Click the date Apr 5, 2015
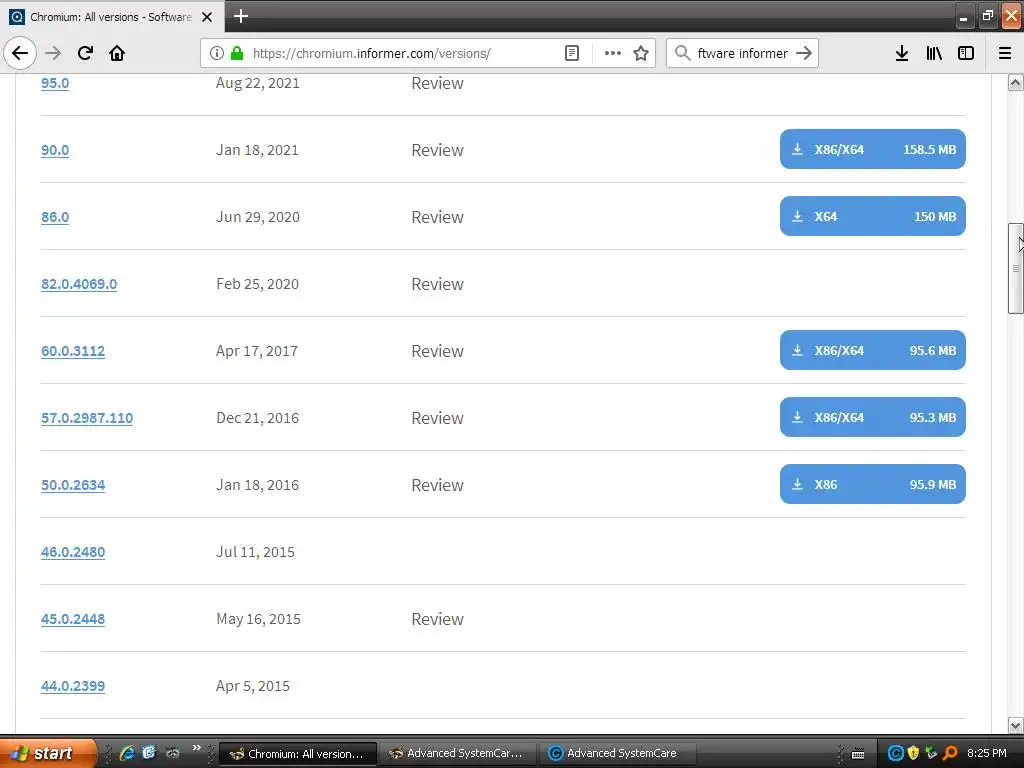 tap(253, 686)
